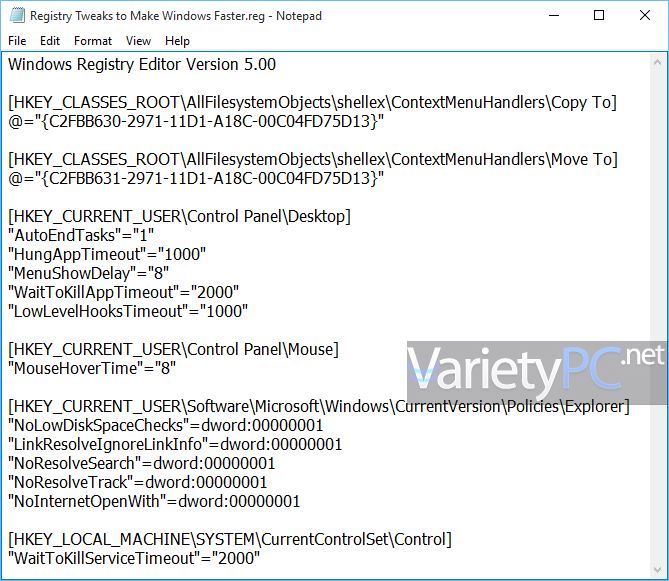Maximize the Notepad window
669x581 pixels.
599,15
